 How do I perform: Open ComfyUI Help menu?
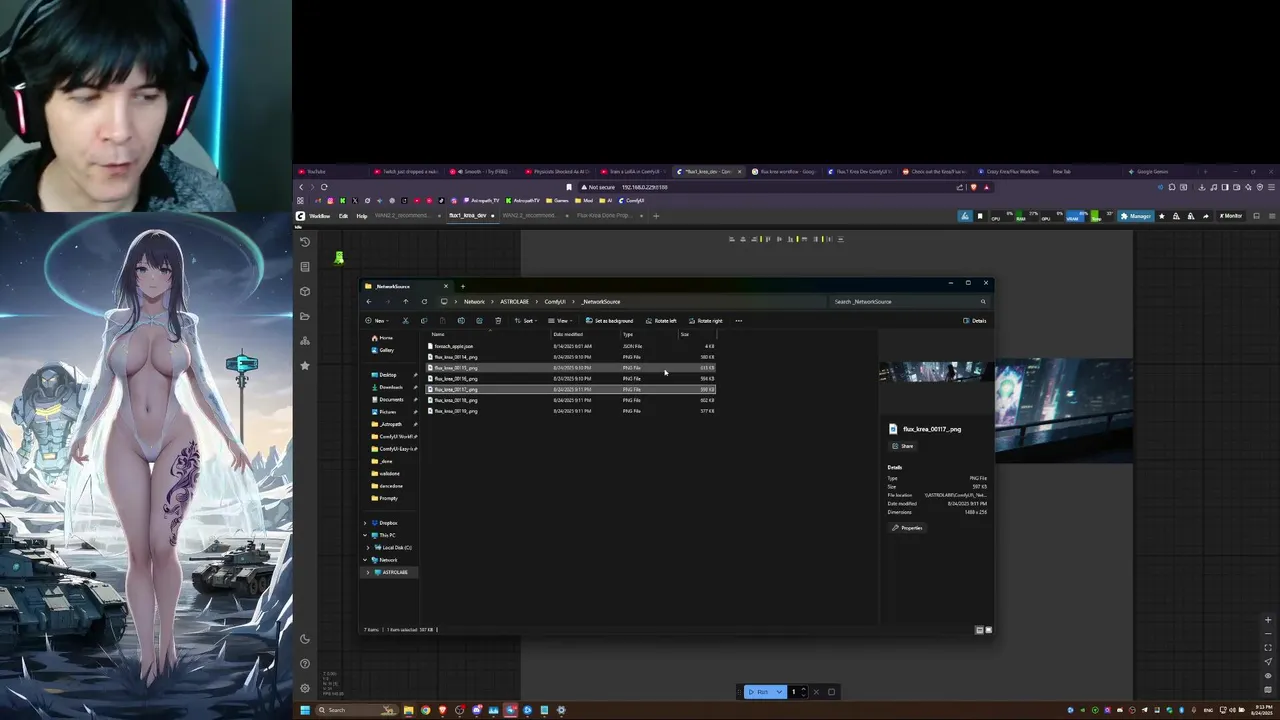pyautogui.click(x=362, y=216)
